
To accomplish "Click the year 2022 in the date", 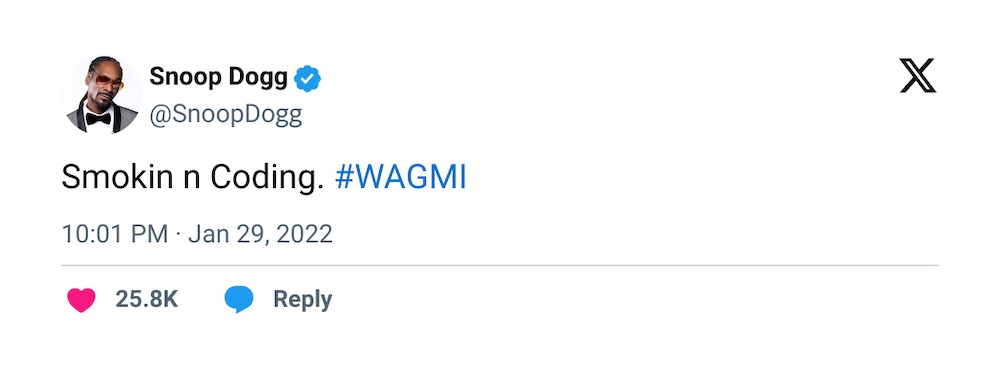I will [x=305, y=234].
